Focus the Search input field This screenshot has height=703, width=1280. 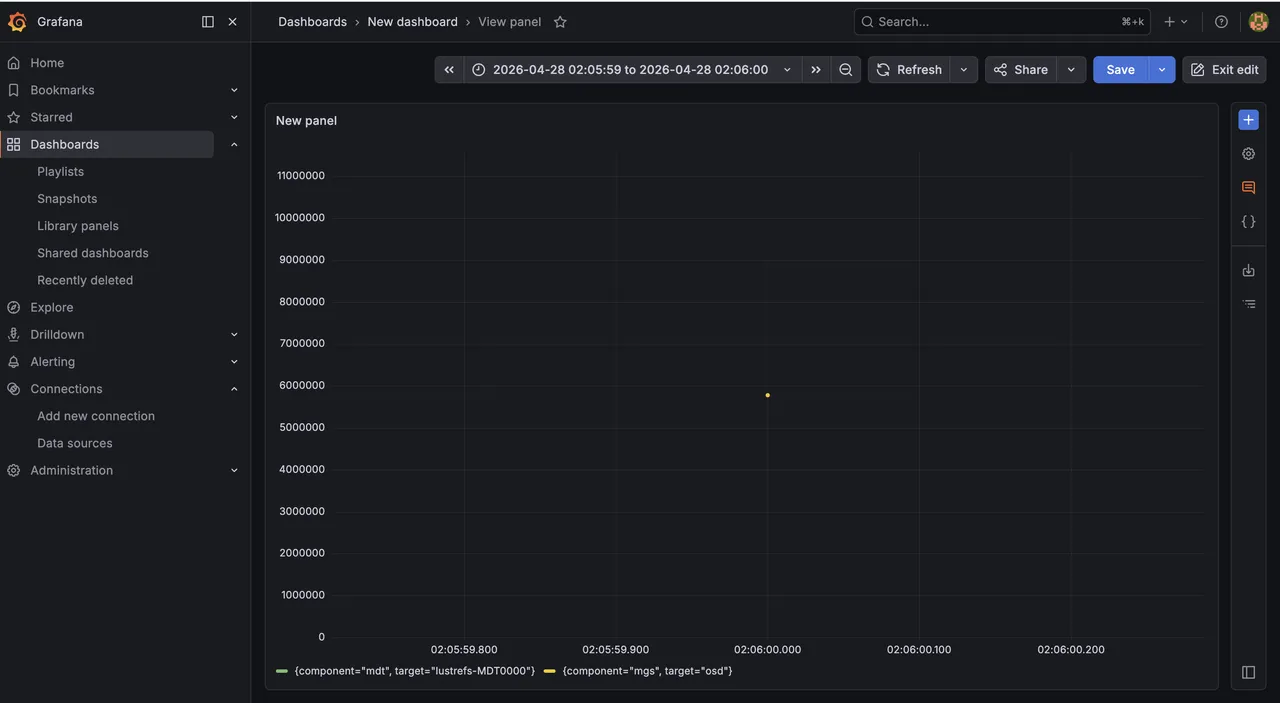(x=1002, y=21)
